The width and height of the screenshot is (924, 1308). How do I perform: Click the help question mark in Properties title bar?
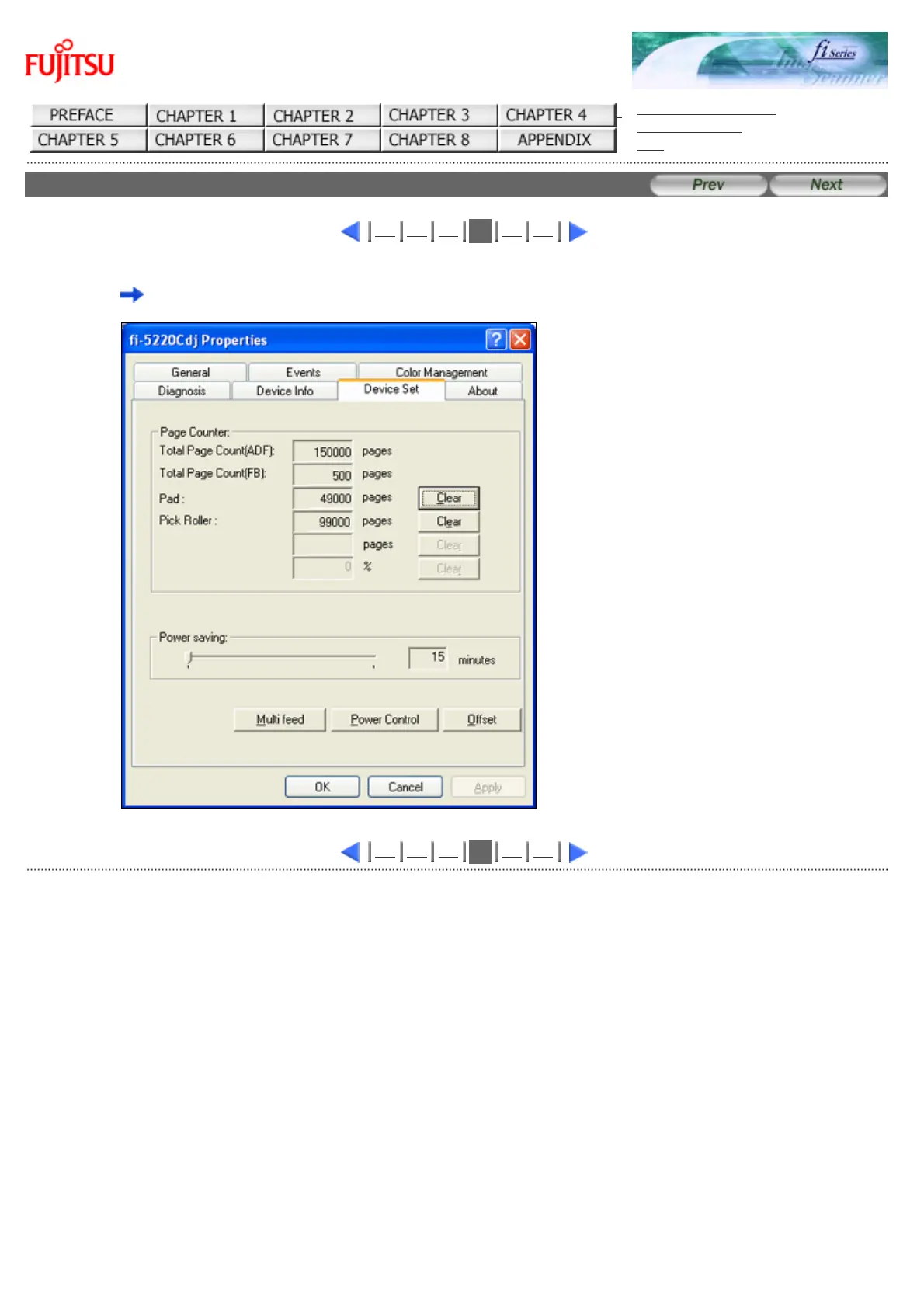pos(495,339)
